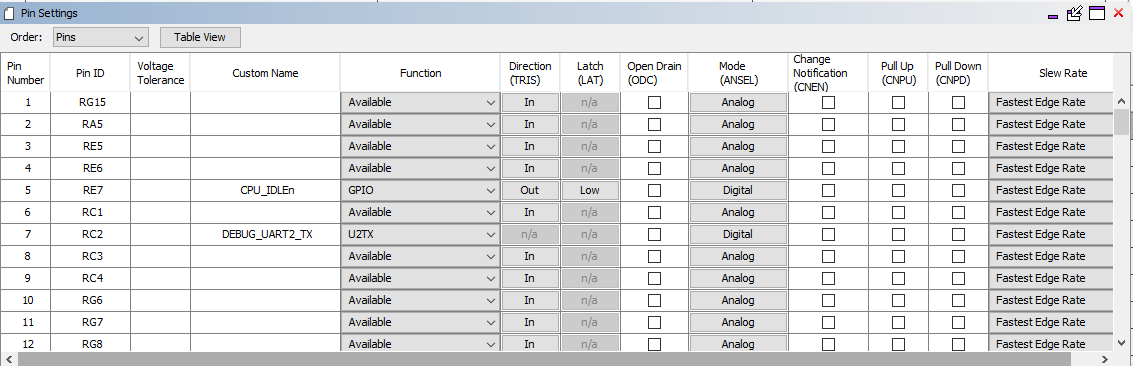Screen dimensions: 1133x366
Task: Toggle RE7 direction button showing Out
Action: coord(530,191)
